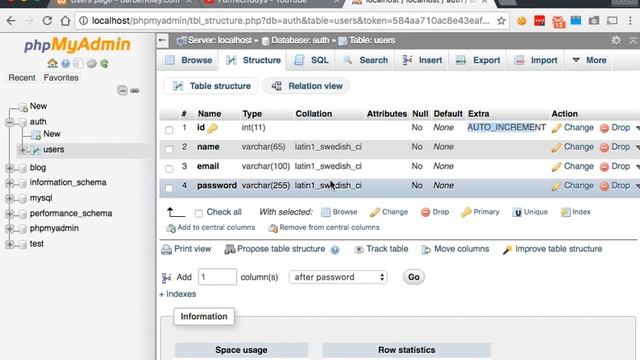
Task: Expand the users table node
Action: 23,150
